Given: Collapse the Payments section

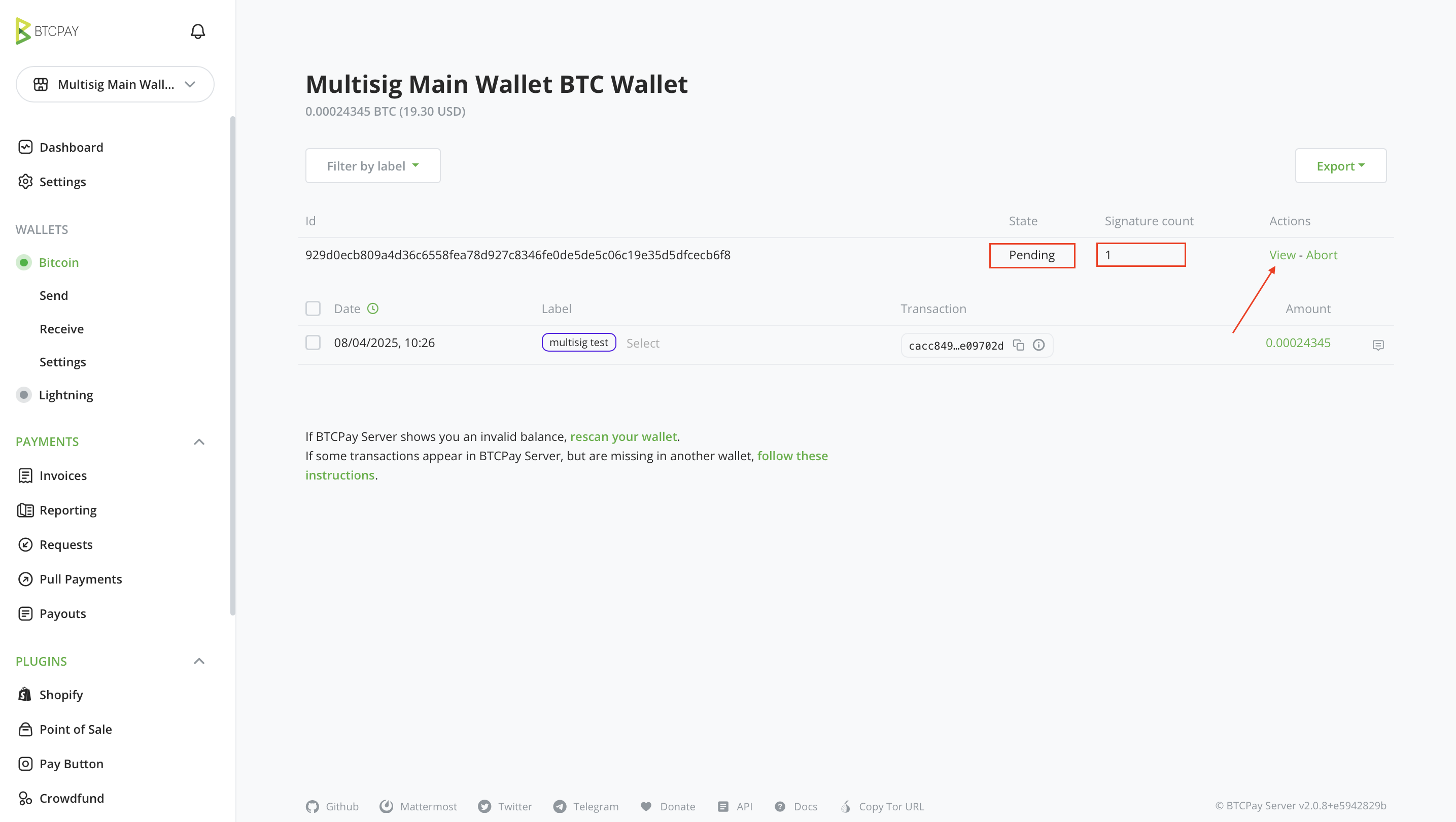Looking at the screenshot, I should (x=198, y=441).
